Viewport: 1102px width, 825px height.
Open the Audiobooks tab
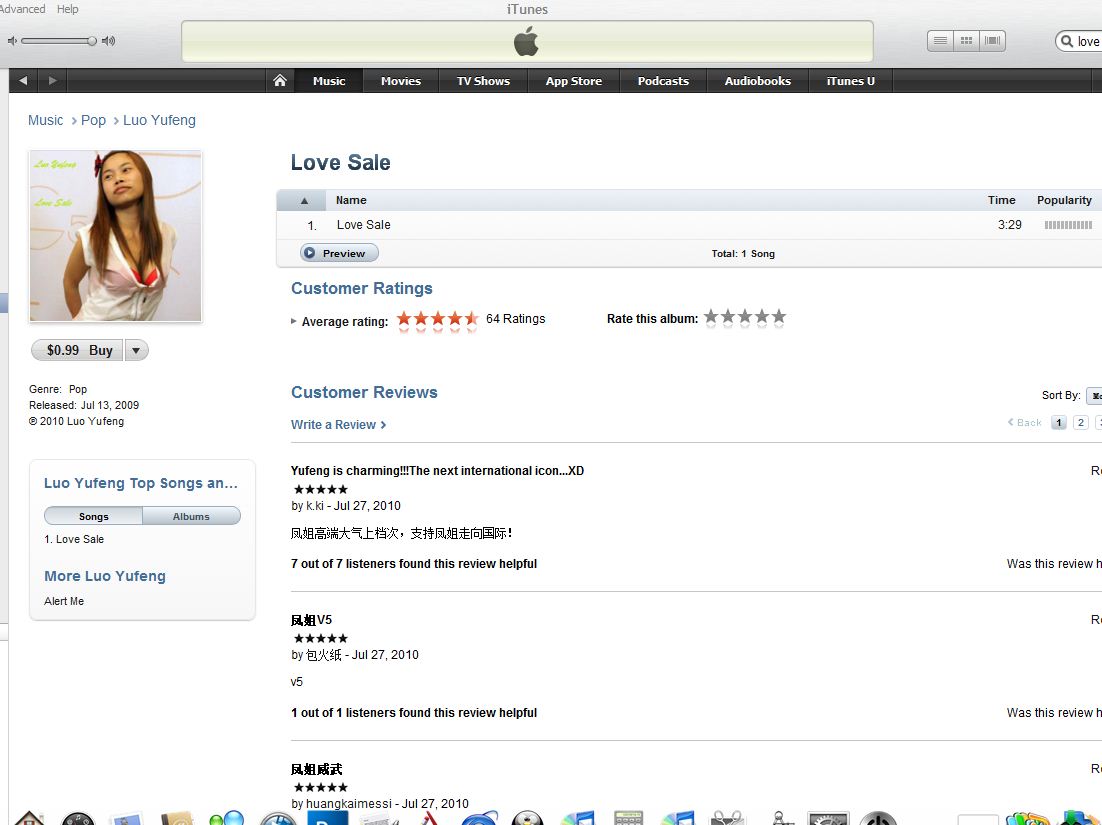click(758, 81)
